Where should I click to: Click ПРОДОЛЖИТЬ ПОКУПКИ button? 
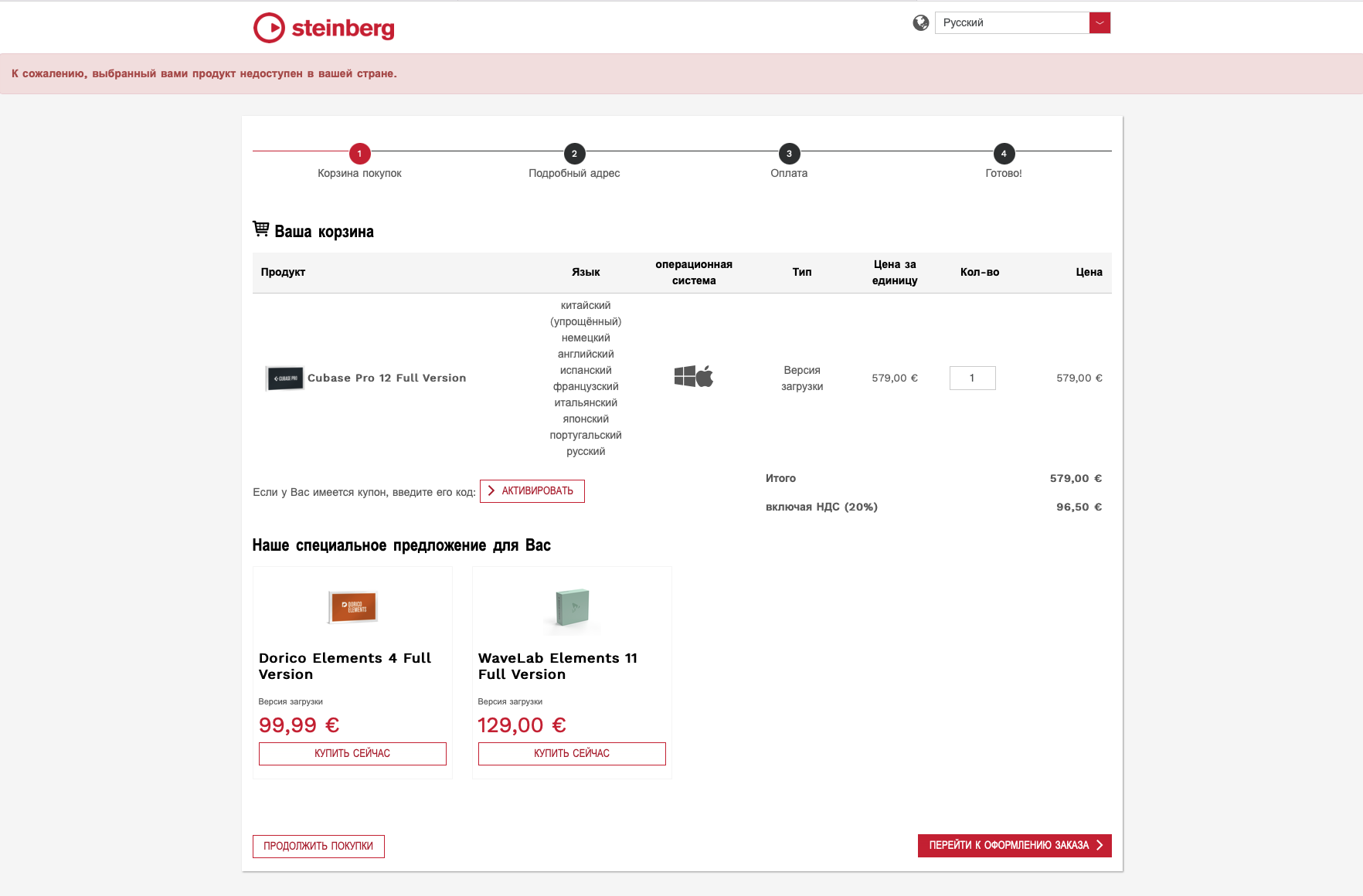pos(318,847)
